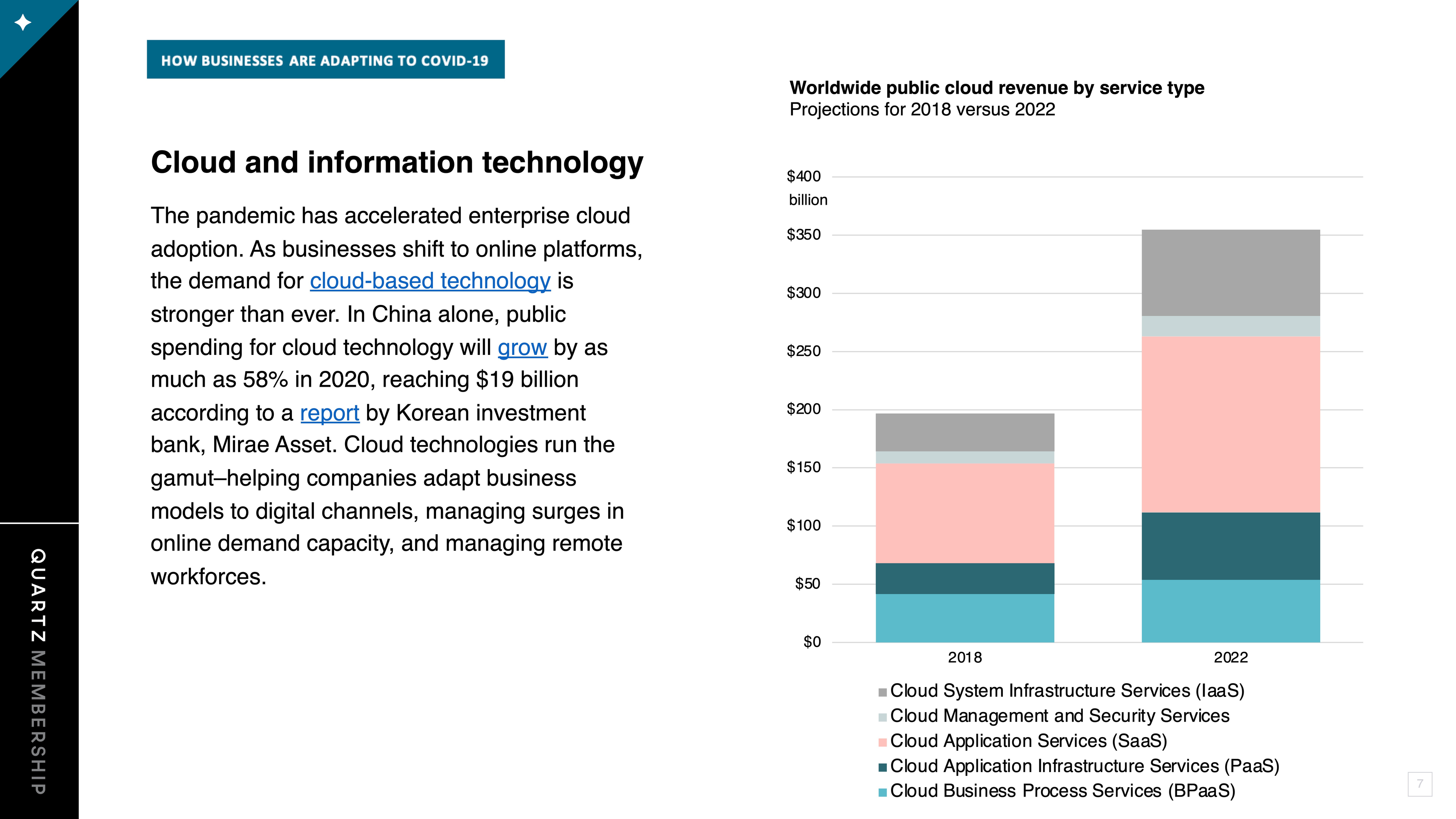Screen dimensions: 1456x819
Task: Open the Mirae Asset 'report' link
Action: 329,413
